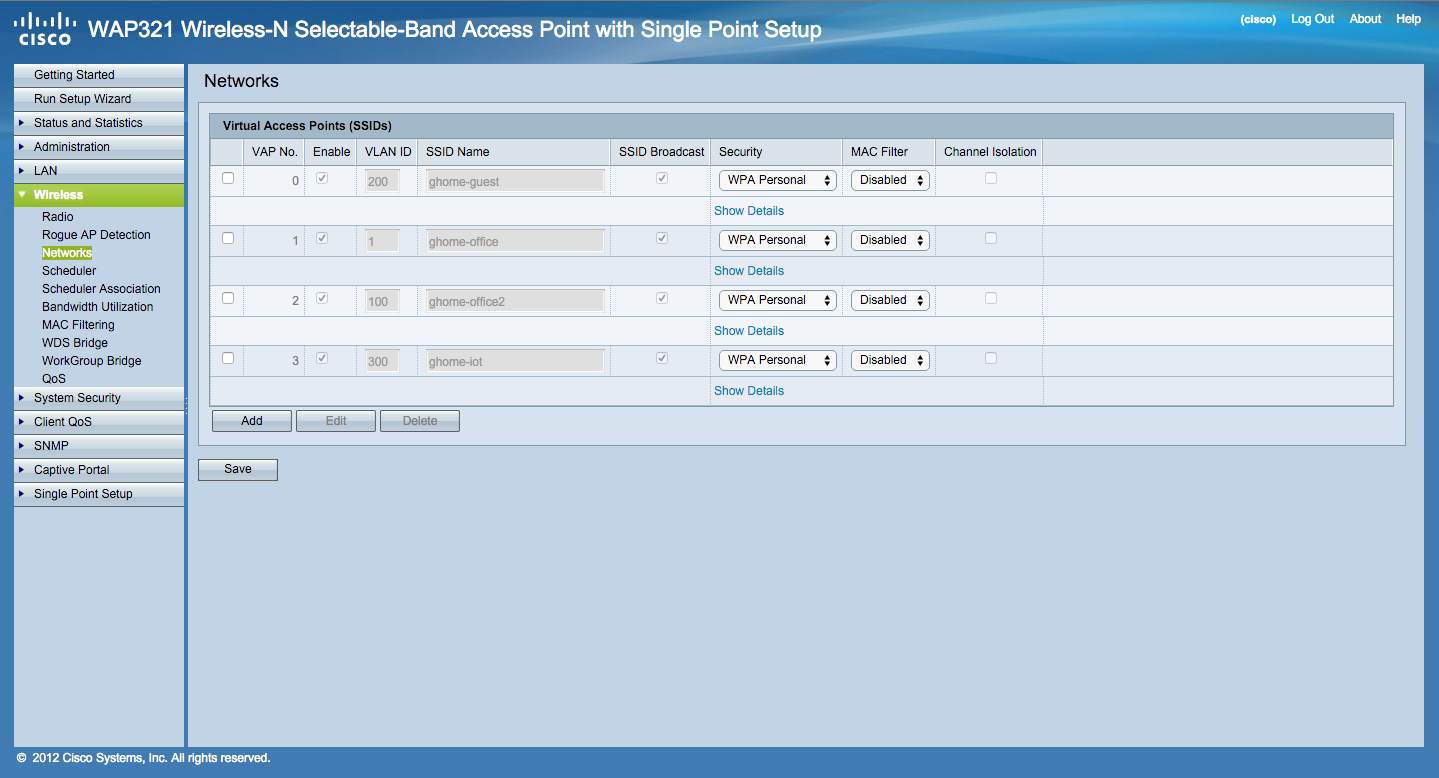Expand Single Point Setup menu
The image size is (1439, 778).
click(x=99, y=494)
